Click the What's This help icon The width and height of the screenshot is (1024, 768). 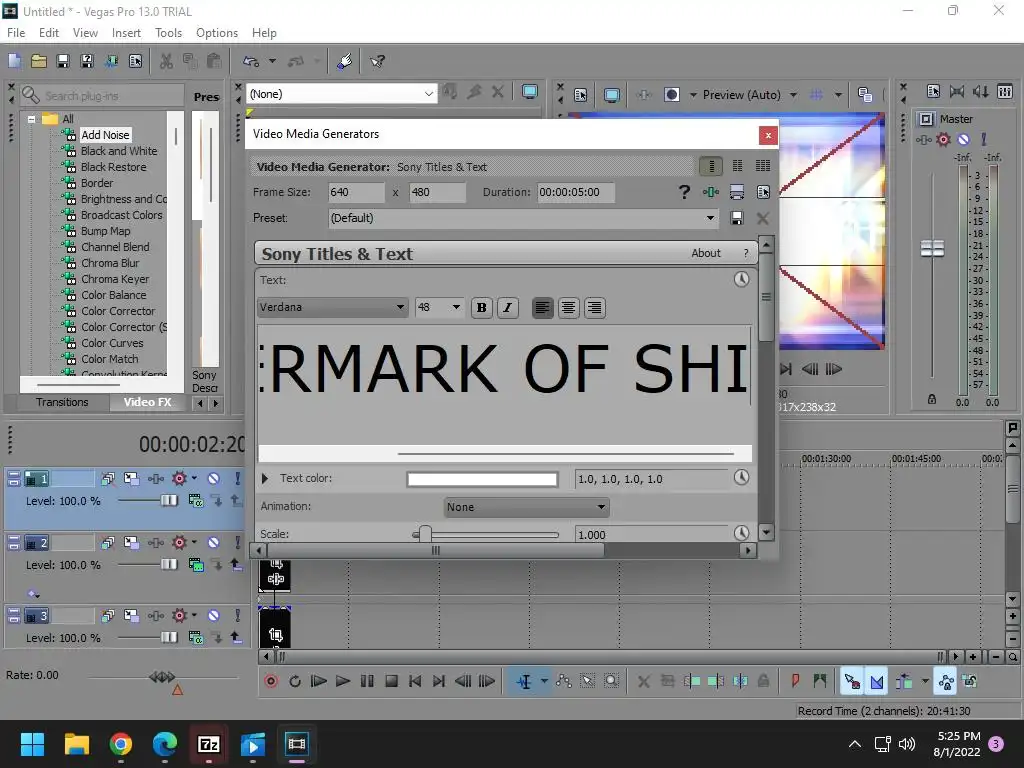pyautogui.click(x=377, y=61)
